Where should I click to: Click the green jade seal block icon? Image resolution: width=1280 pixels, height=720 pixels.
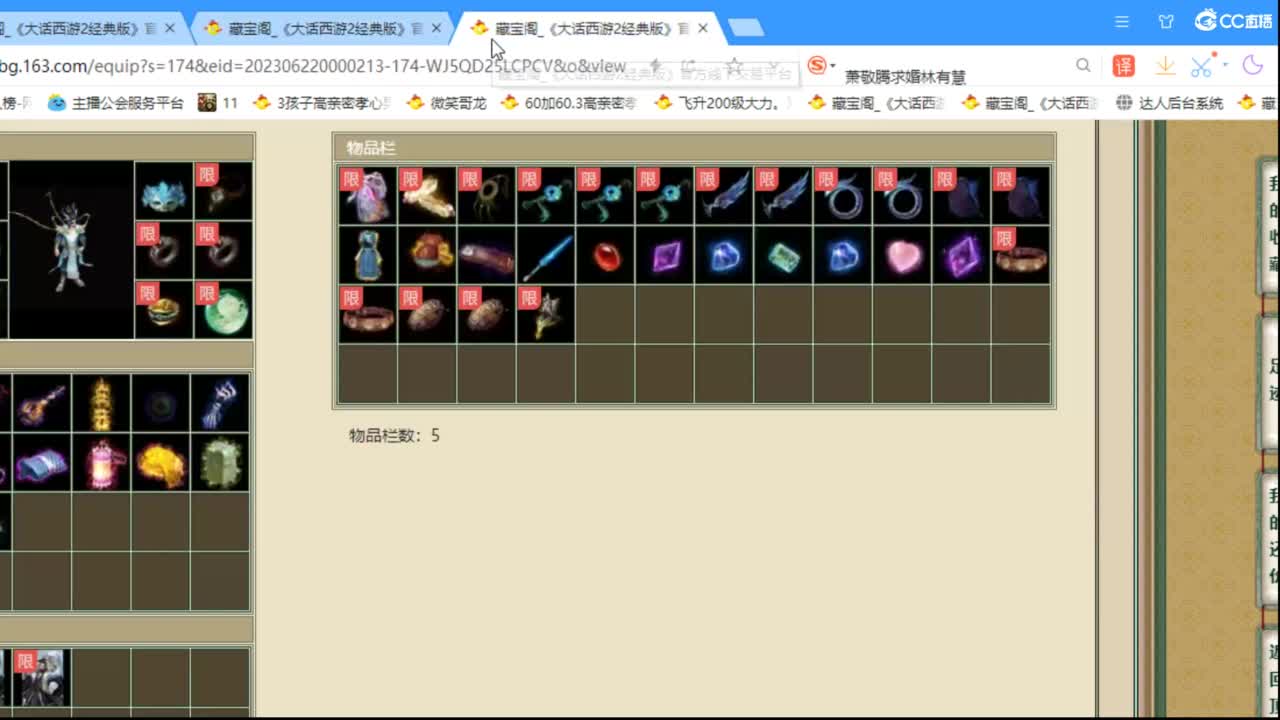point(220,462)
